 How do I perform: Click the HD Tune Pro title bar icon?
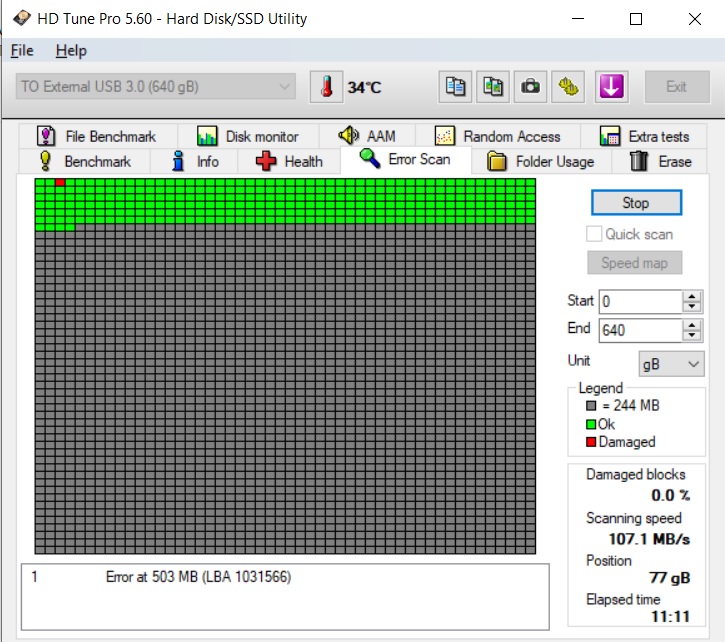coord(22,19)
